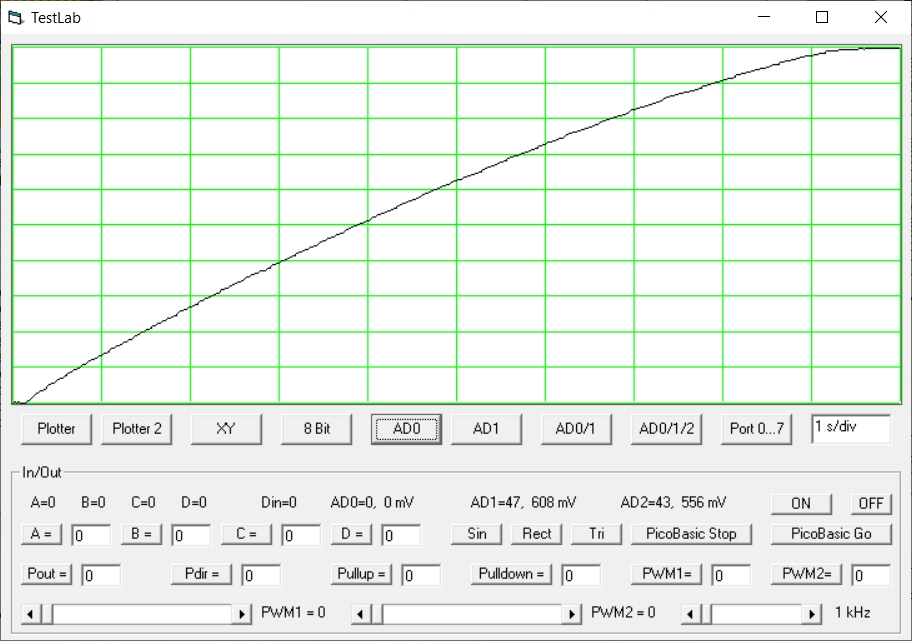
Task: Choose the 8 Bit mode button
Action: tap(317, 428)
